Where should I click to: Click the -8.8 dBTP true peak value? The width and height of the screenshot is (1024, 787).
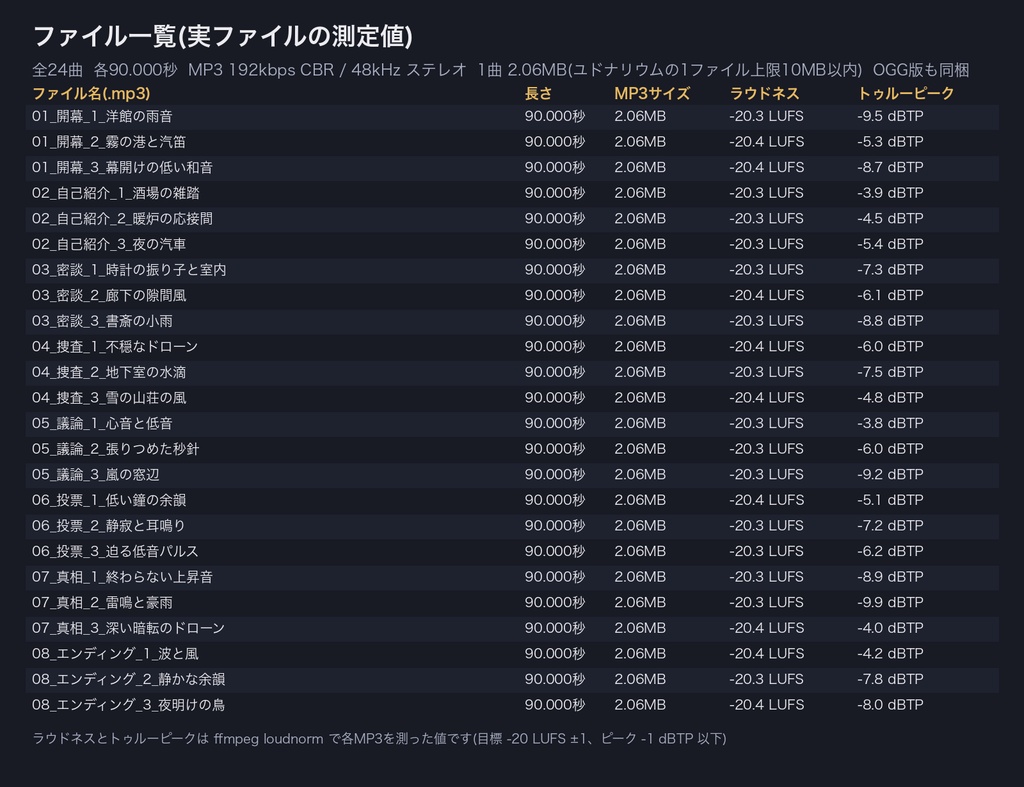(x=890, y=321)
